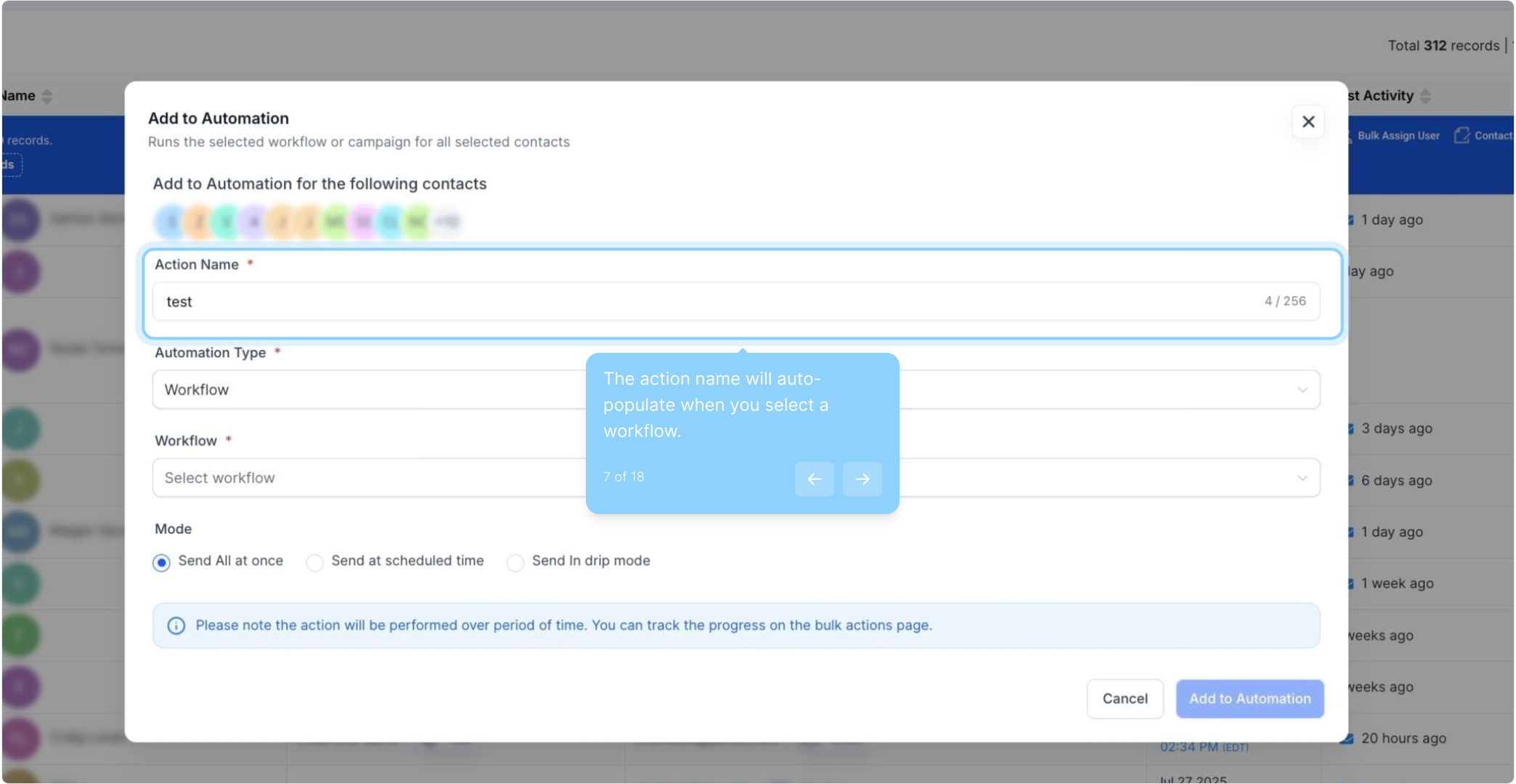Click Bulk Assign User icon
The width and height of the screenshot is (1516, 784).
[1350, 136]
